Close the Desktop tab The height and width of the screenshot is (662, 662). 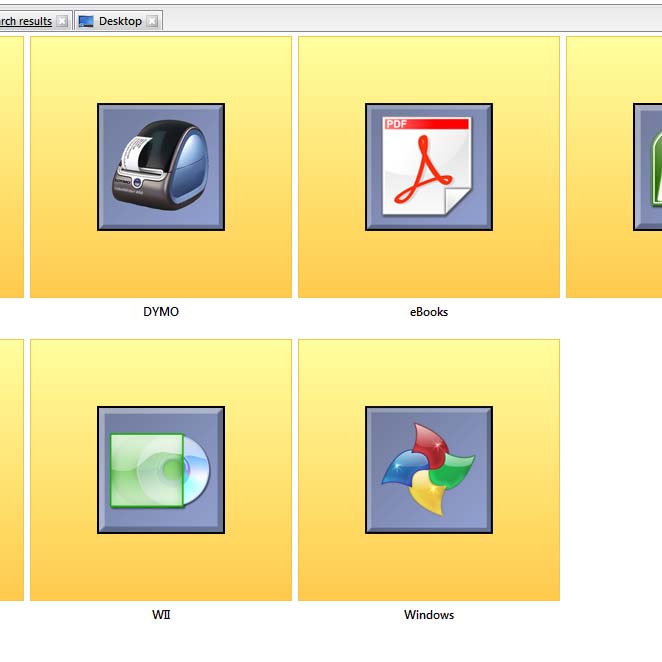coord(152,21)
